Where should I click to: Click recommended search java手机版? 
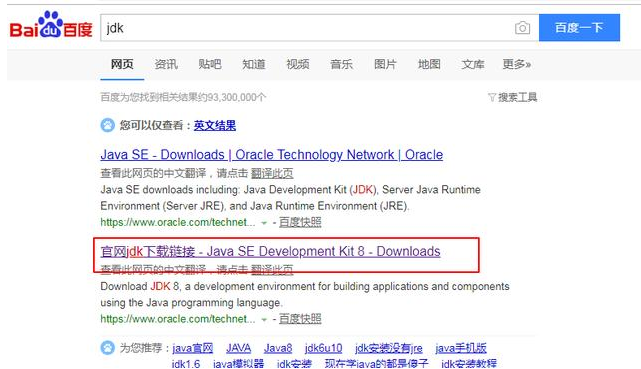pyautogui.click(x=461, y=348)
